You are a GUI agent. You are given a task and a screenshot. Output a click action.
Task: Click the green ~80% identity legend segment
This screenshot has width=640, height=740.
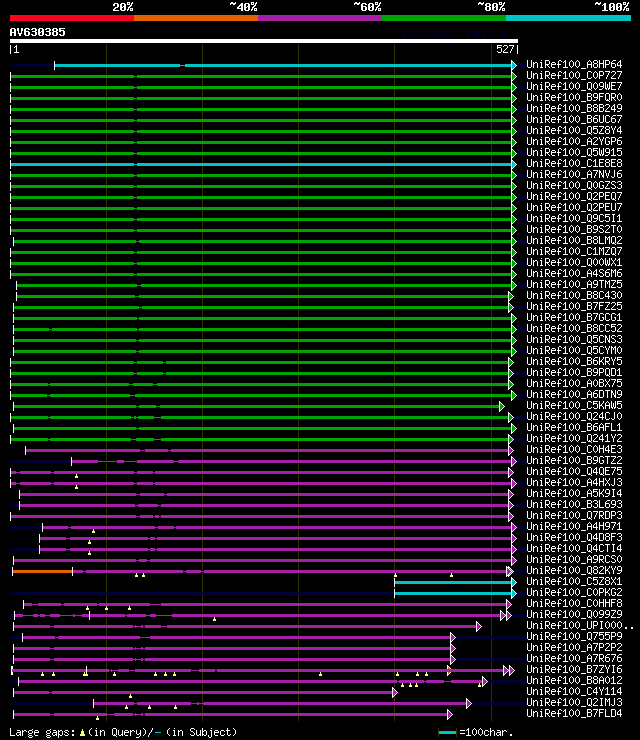(444, 18)
